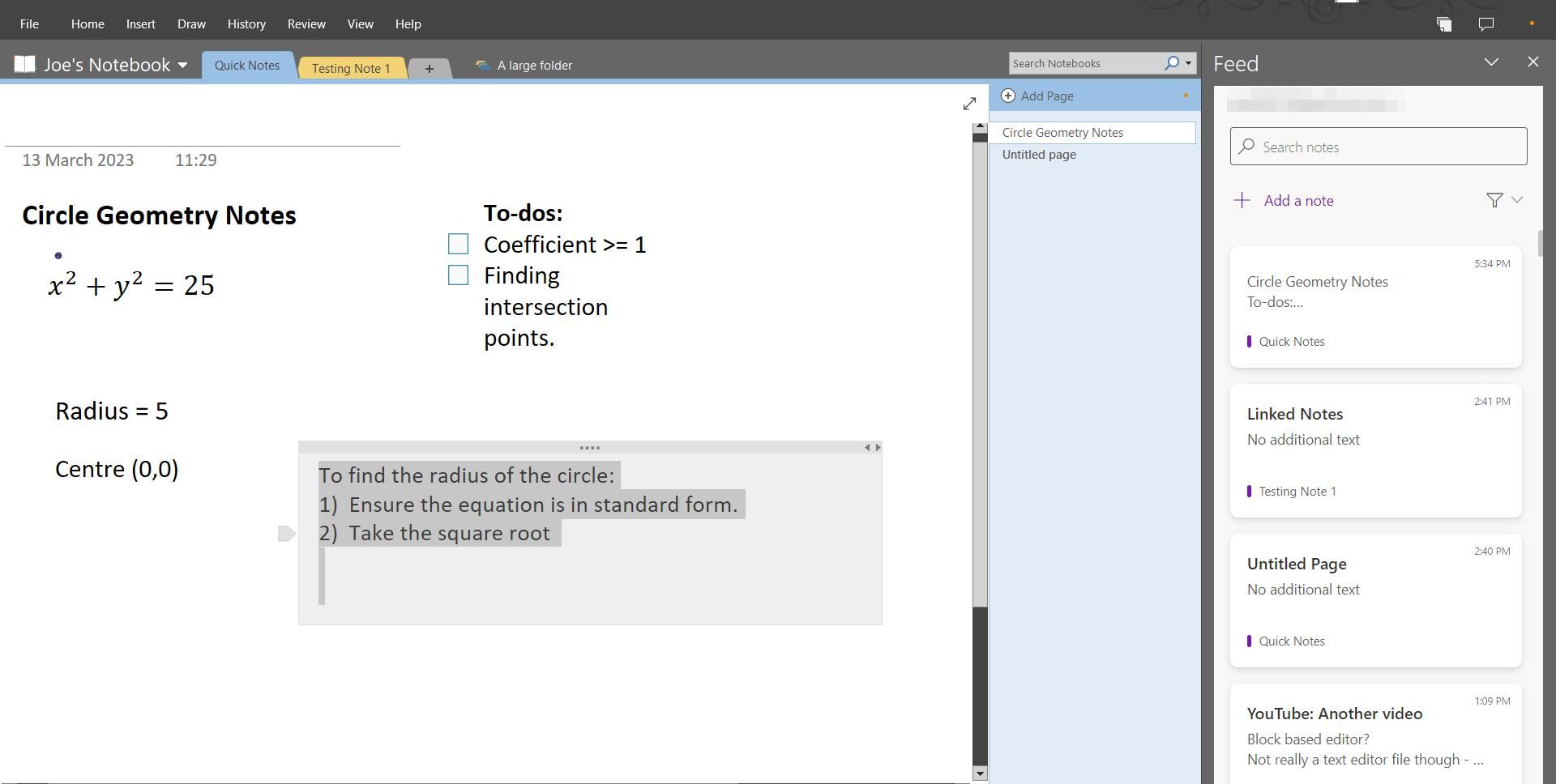Check the Finding intersection points box

pos(458,275)
